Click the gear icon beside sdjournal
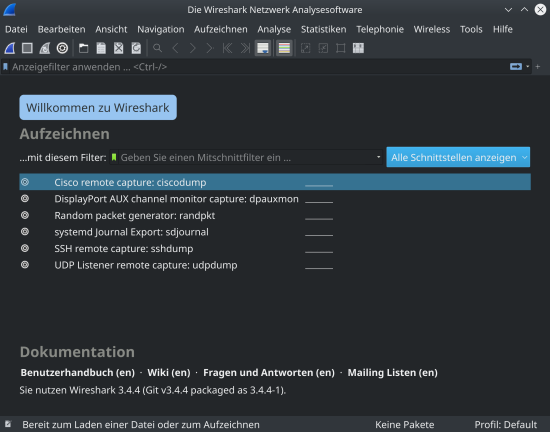 (25, 231)
